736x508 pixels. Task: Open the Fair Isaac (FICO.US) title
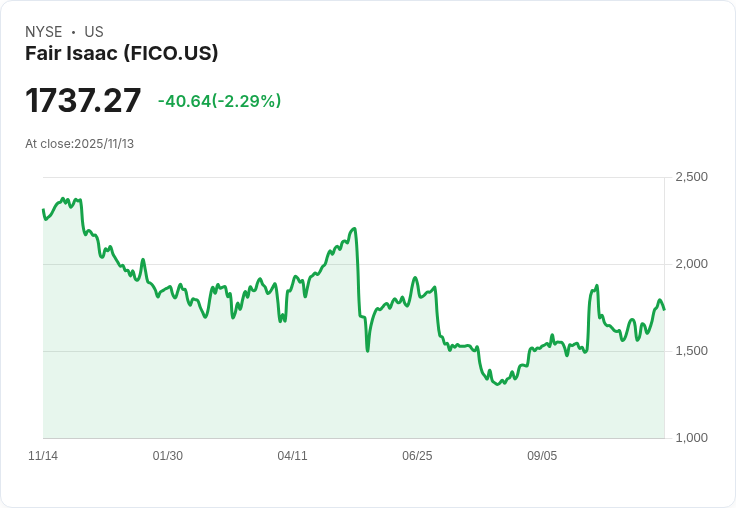tap(121, 54)
